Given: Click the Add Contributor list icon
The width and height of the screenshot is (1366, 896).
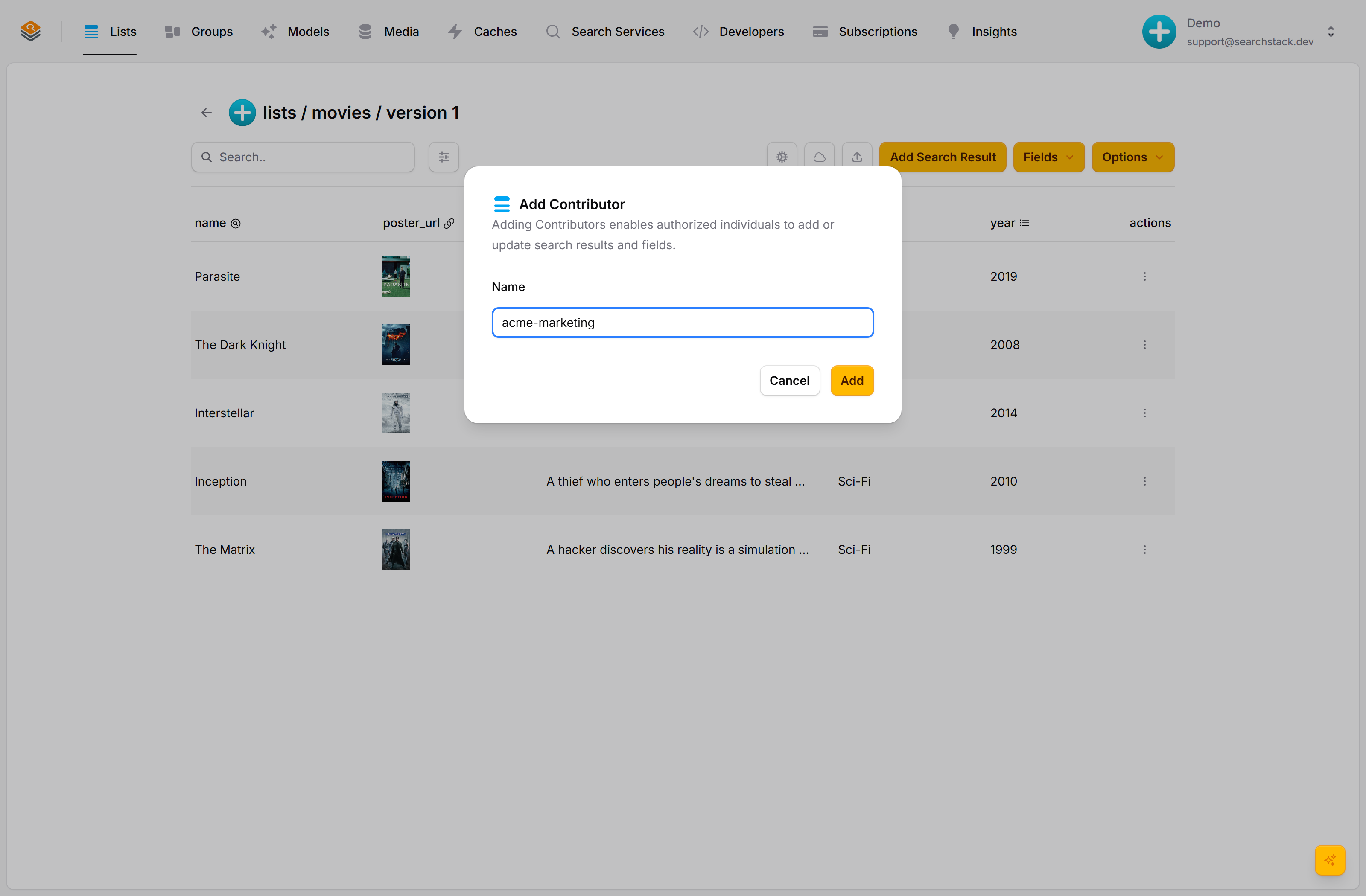Looking at the screenshot, I should pyautogui.click(x=502, y=204).
